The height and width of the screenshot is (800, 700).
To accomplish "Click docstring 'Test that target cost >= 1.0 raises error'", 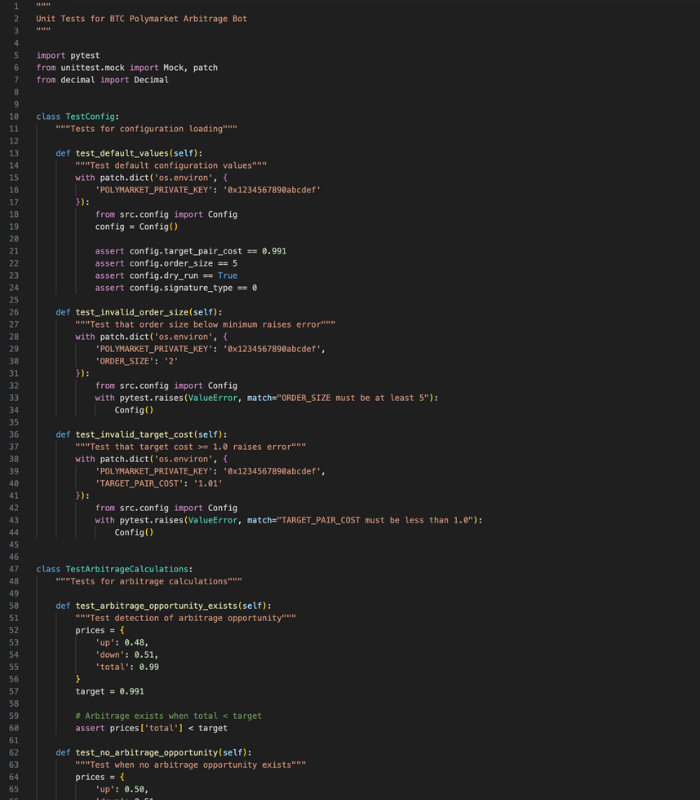I will [191, 447].
